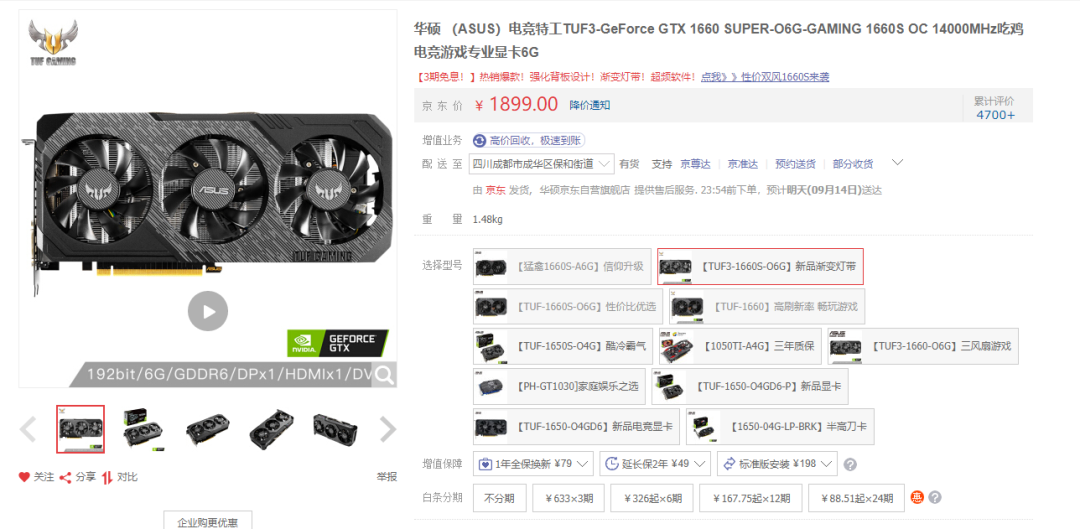Play the product video
Image resolution: width=1080 pixels, height=529 pixels.
[207, 311]
